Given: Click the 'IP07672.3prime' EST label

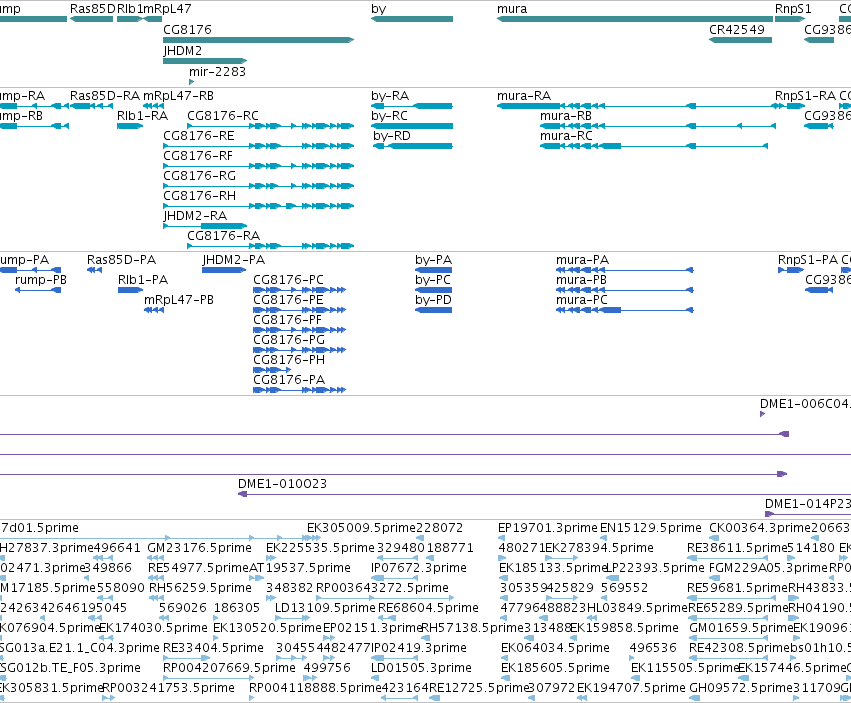Looking at the screenshot, I should [419, 568].
